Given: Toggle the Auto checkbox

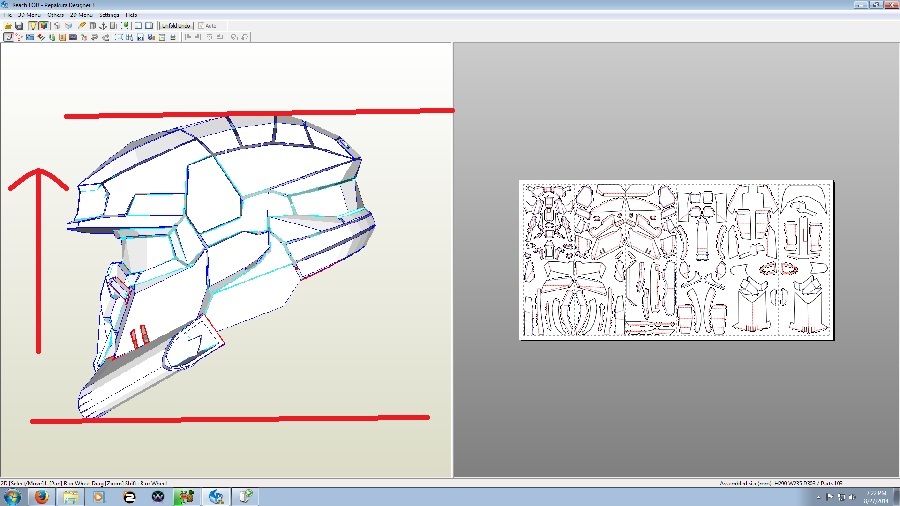Looking at the screenshot, I should coord(207,26).
